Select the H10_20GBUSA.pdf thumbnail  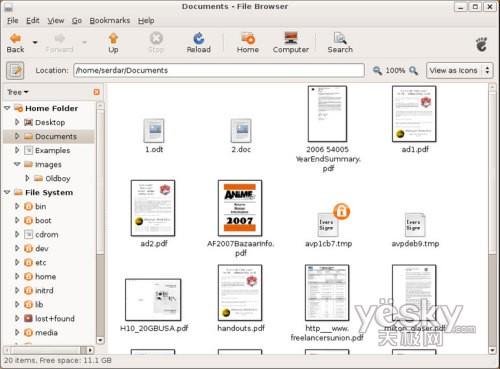click(153, 300)
